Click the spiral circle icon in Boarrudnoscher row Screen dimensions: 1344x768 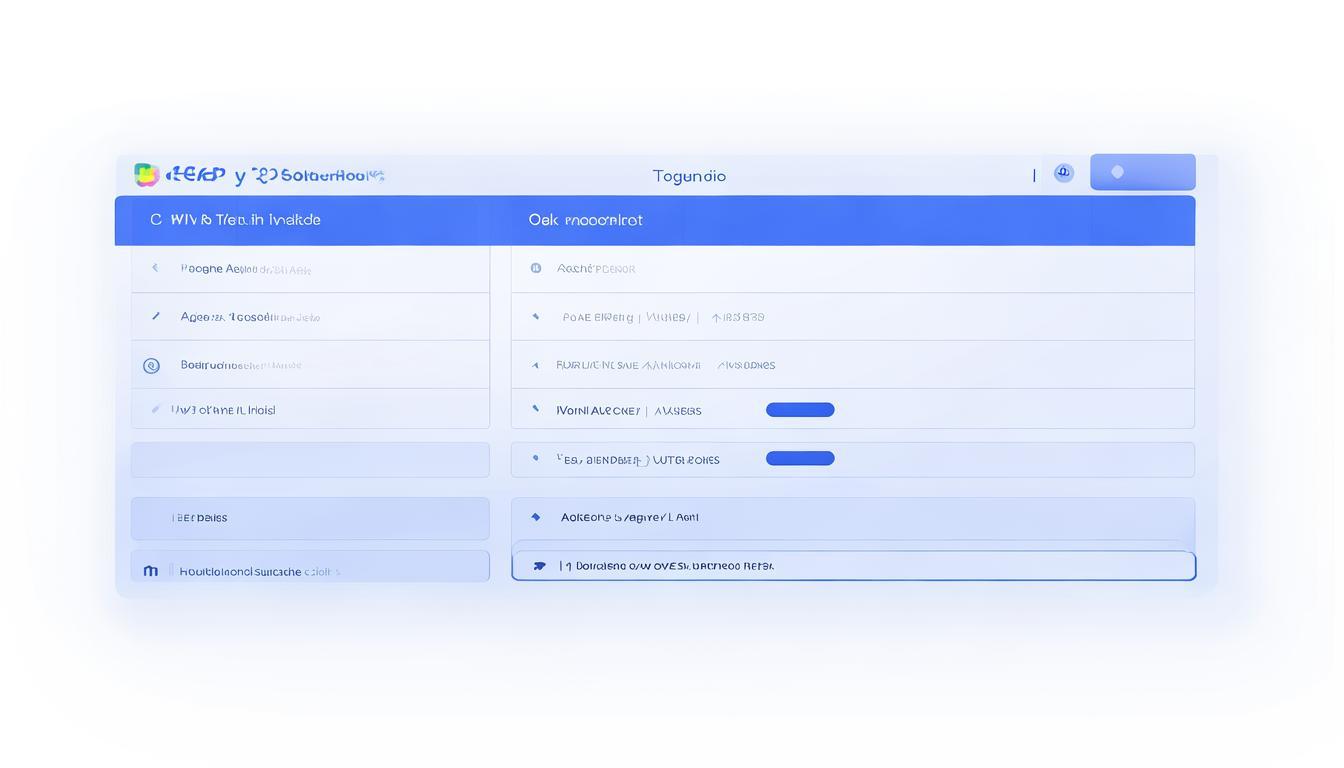click(x=151, y=366)
